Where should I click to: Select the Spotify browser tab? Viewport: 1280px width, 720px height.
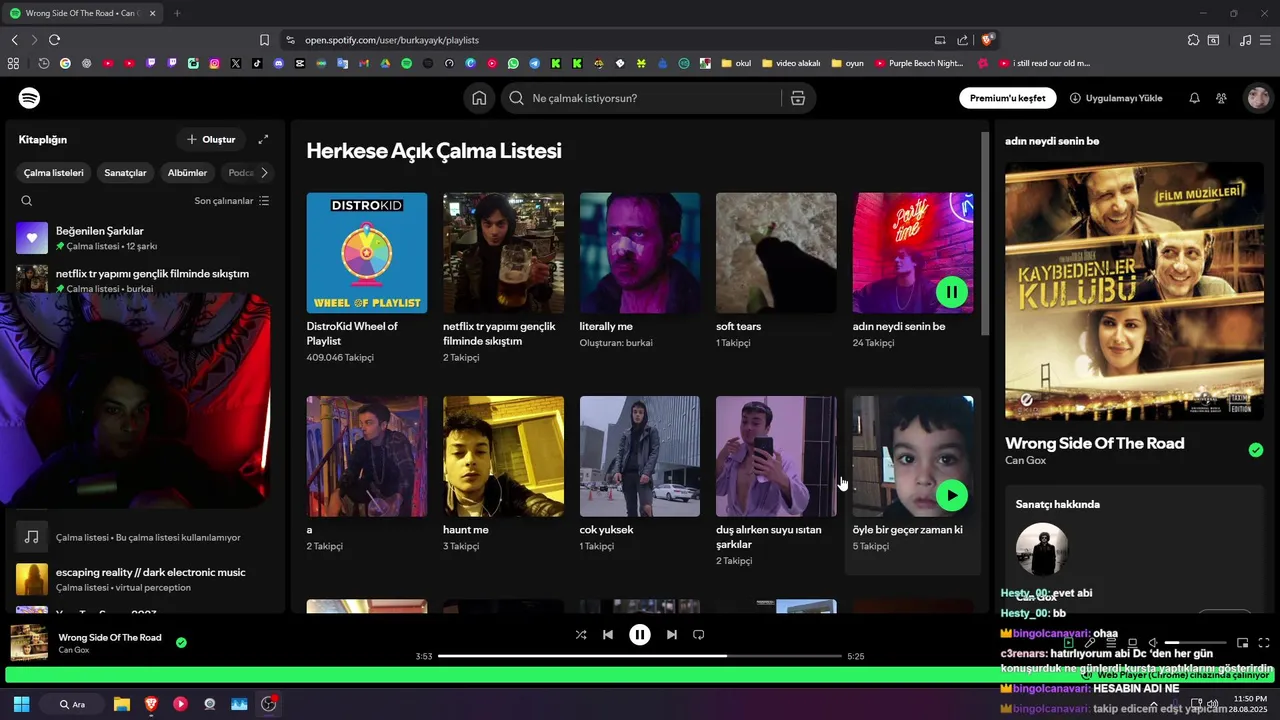click(x=82, y=13)
